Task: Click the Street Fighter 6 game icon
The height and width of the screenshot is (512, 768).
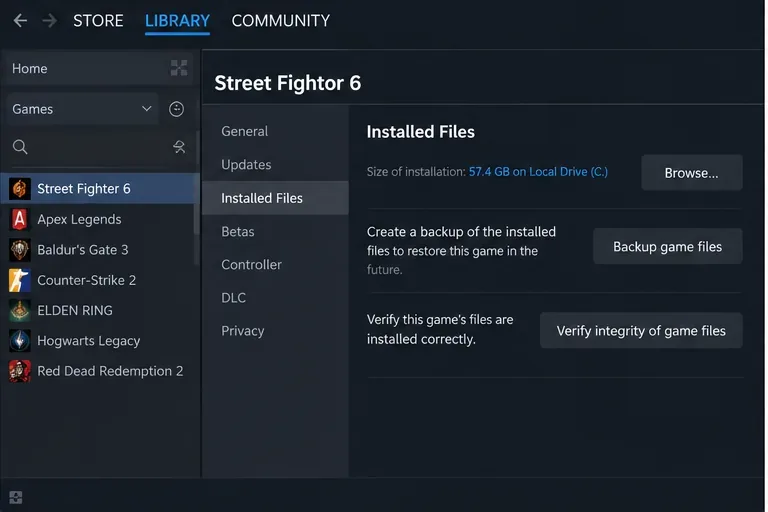Action: [20, 189]
